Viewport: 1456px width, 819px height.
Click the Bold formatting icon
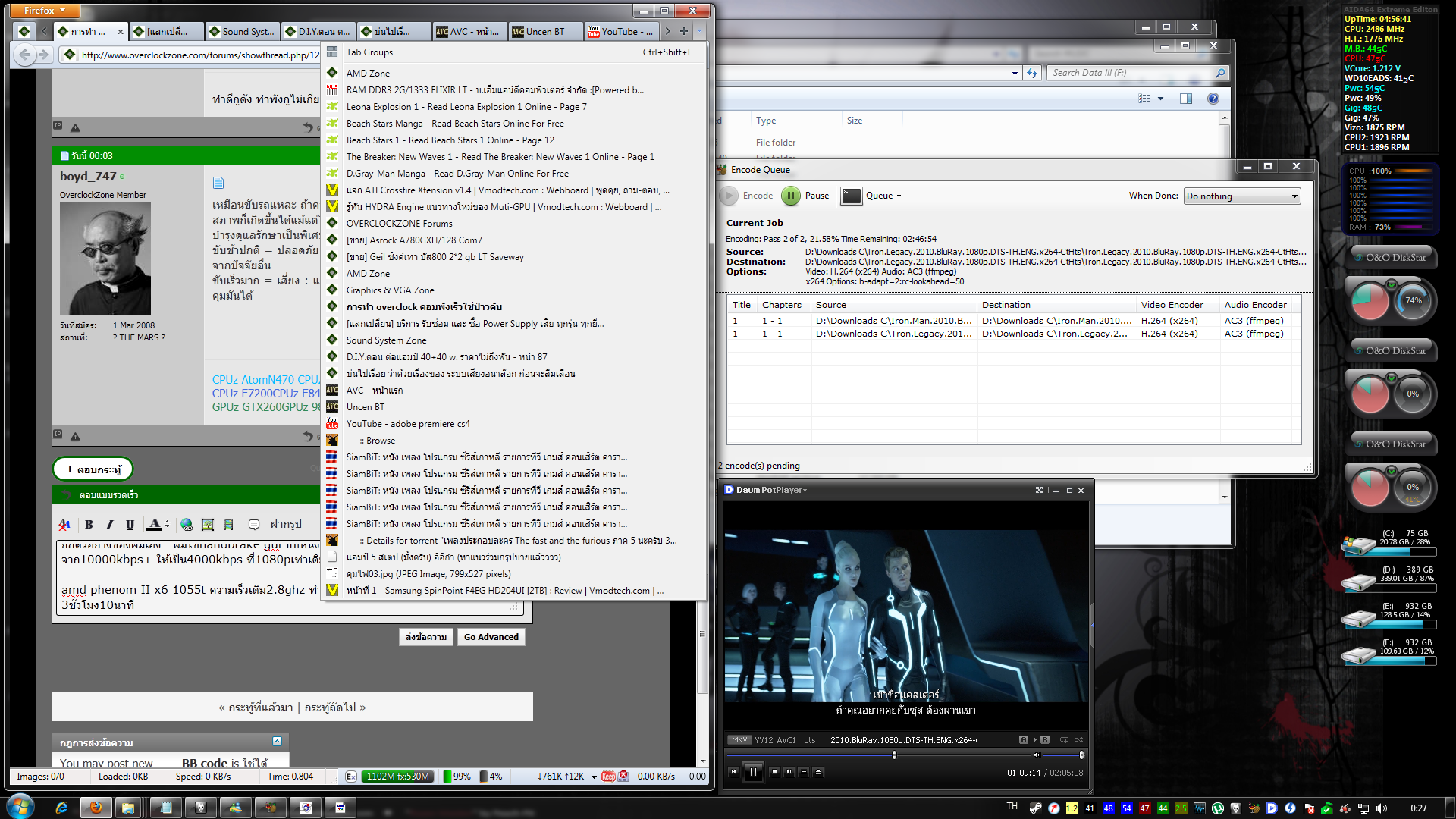(89, 524)
